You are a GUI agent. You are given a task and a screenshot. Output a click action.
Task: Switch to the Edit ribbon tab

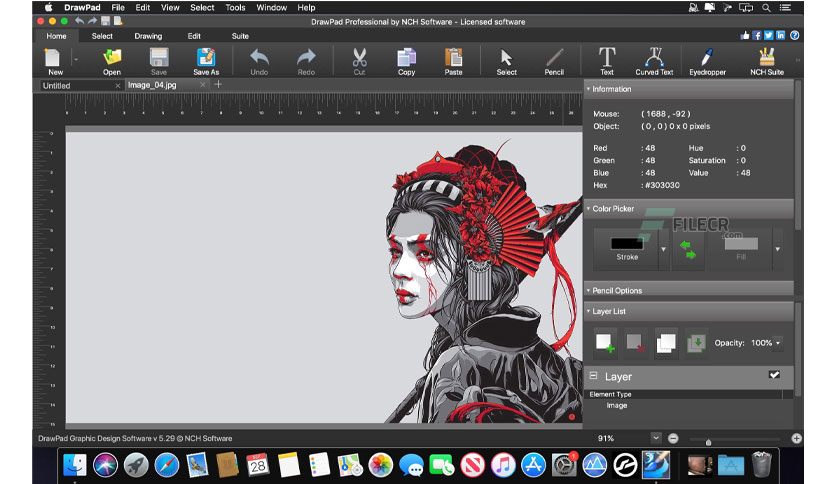tap(194, 36)
